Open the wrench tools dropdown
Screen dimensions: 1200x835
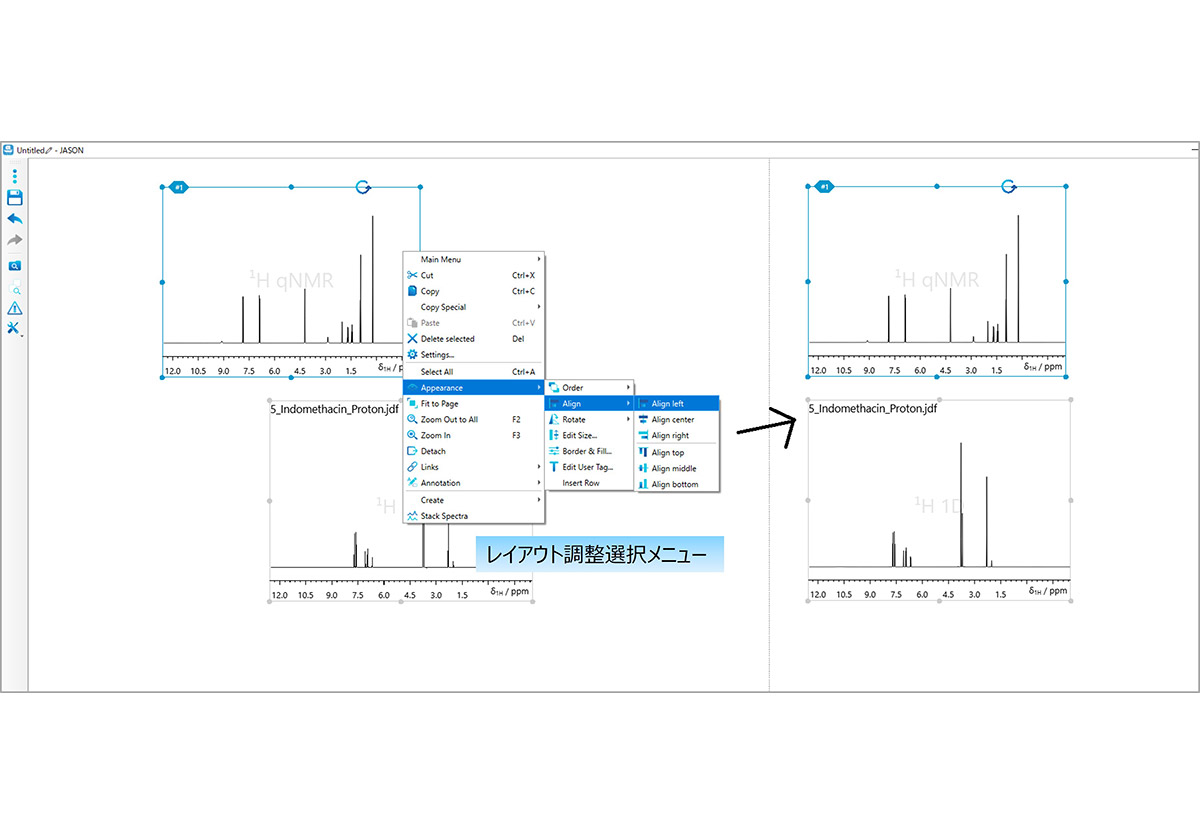point(15,328)
